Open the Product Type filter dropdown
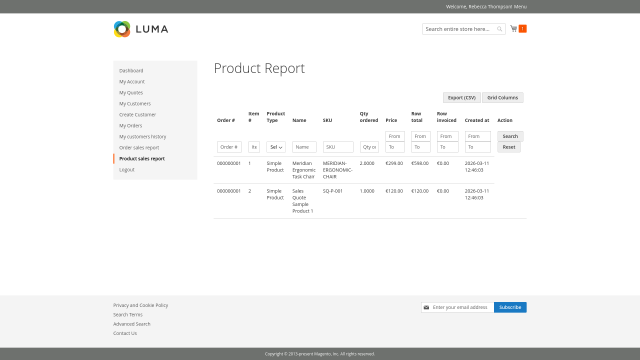This screenshot has height=360, width=640. coord(276,147)
